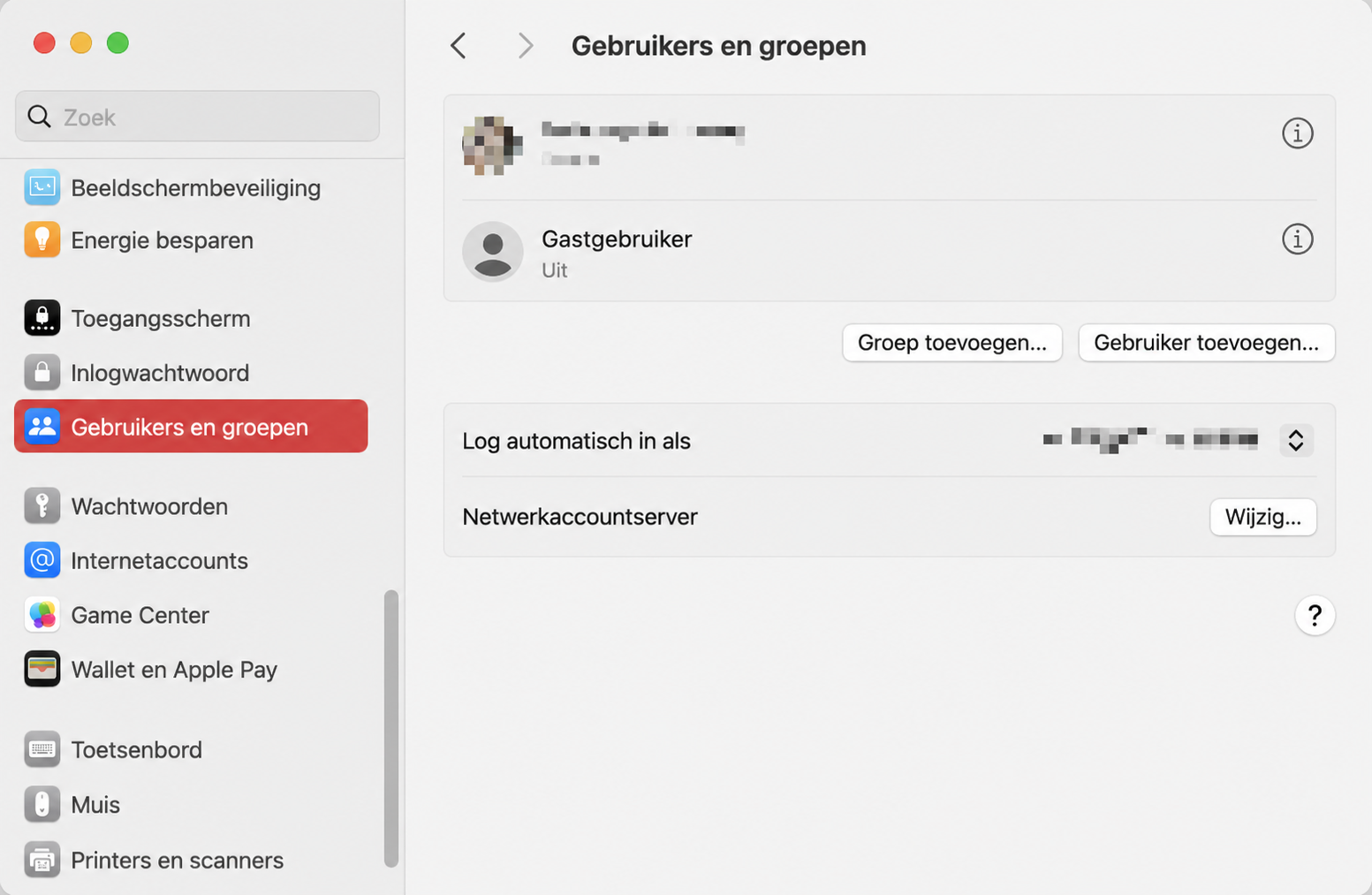
Task: Focus the Zoek search field
Action: 197,116
